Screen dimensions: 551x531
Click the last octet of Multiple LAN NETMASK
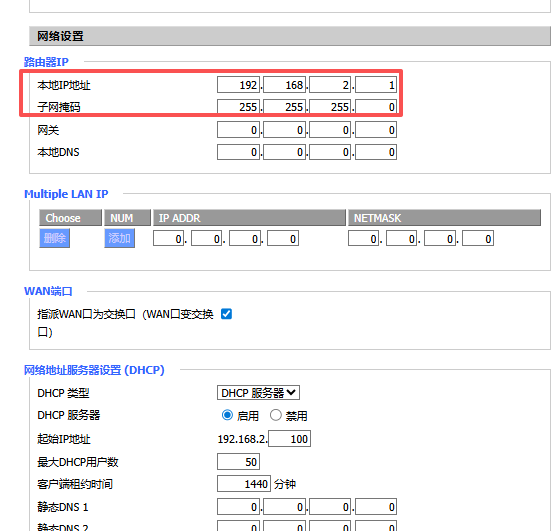click(478, 238)
